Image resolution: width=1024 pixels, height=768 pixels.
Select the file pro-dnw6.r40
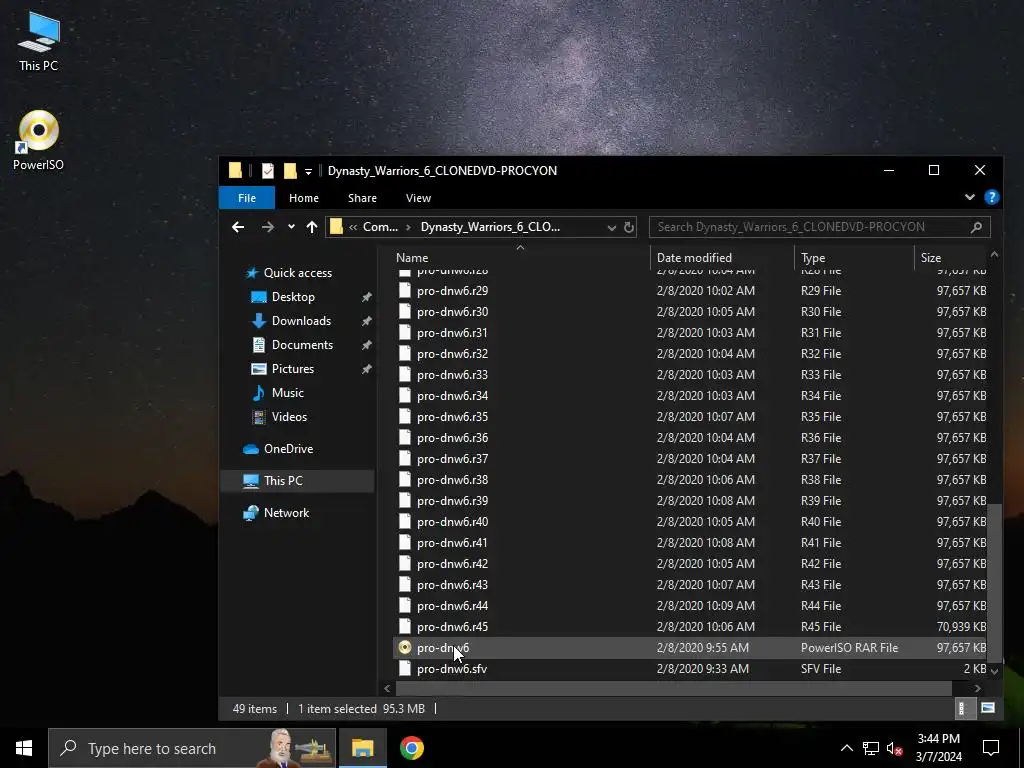point(452,522)
